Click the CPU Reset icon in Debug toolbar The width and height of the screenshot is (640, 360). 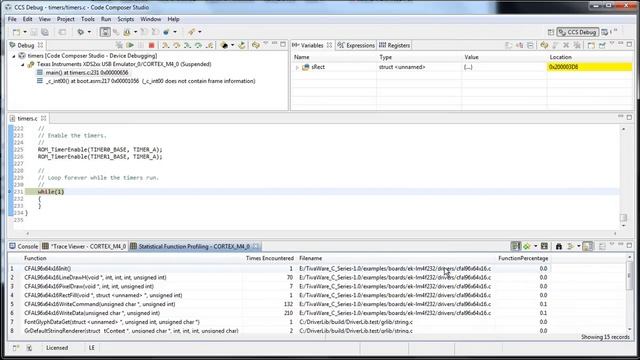[x=224, y=45]
